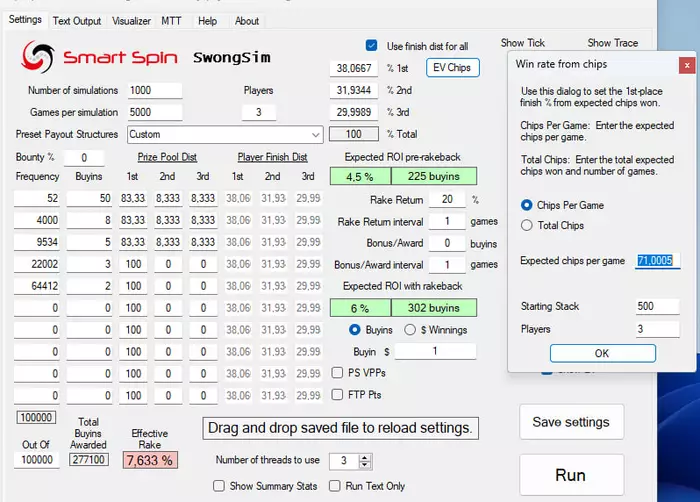Edit the % 1st finish field
This screenshot has width=700, height=502.
[x=354, y=68]
